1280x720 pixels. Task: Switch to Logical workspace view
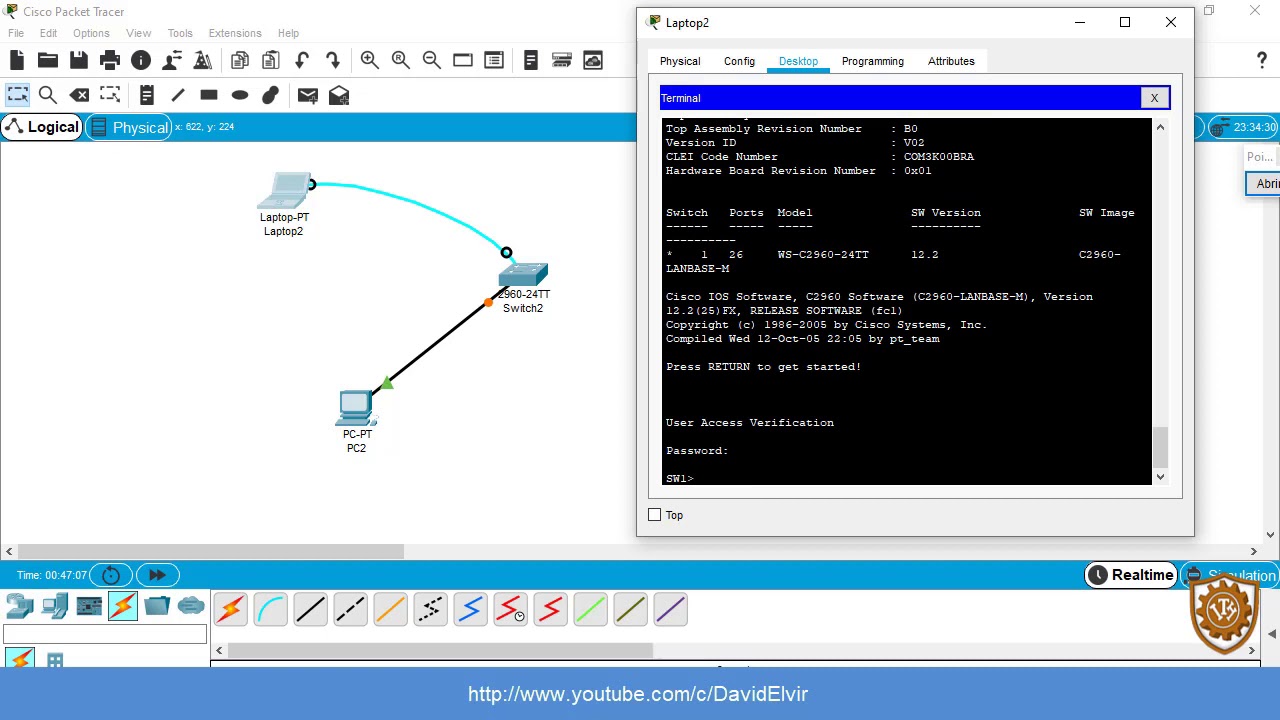(x=42, y=127)
